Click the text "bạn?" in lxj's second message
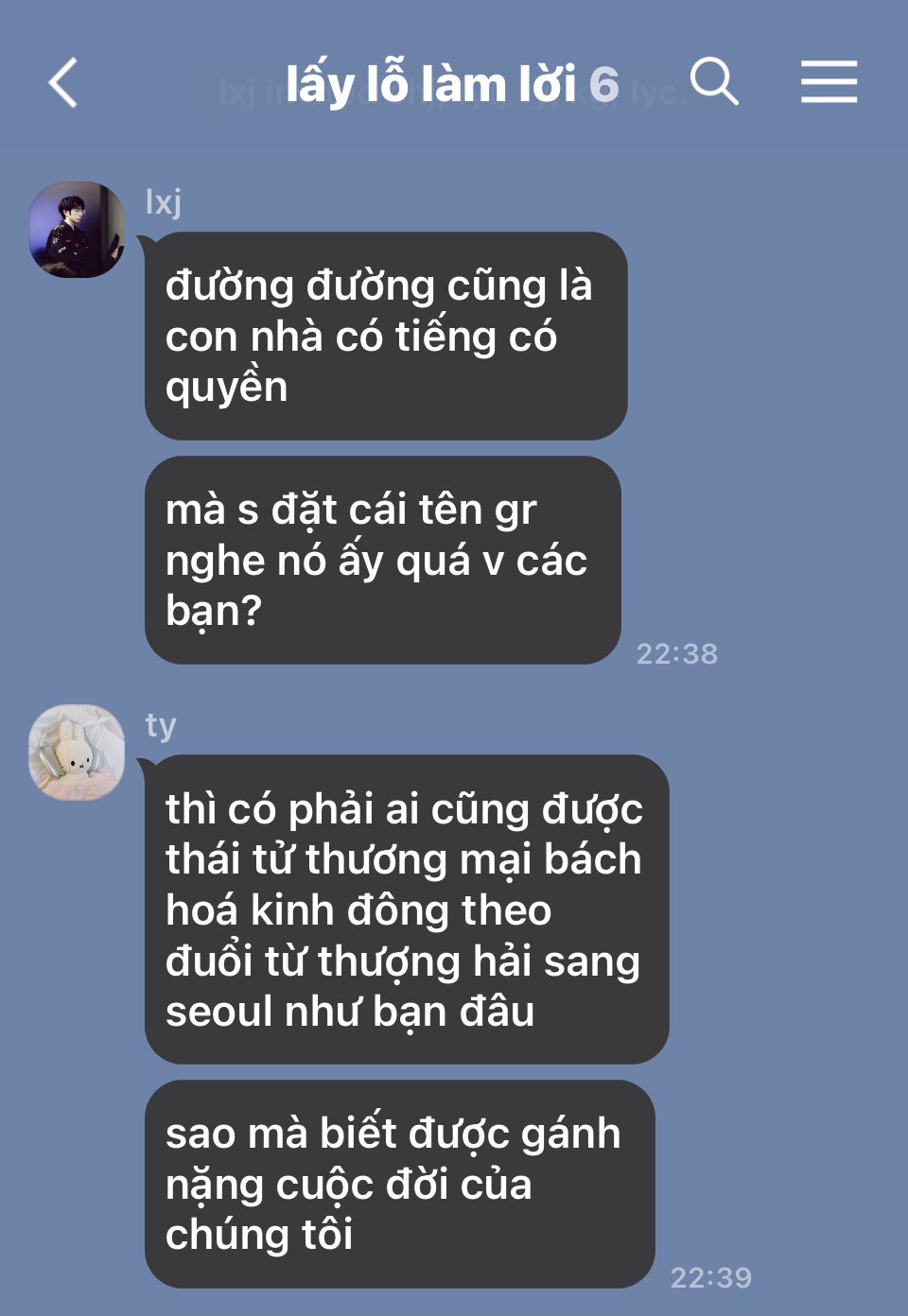This screenshot has height=1316, width=908. tap(213, 612)
